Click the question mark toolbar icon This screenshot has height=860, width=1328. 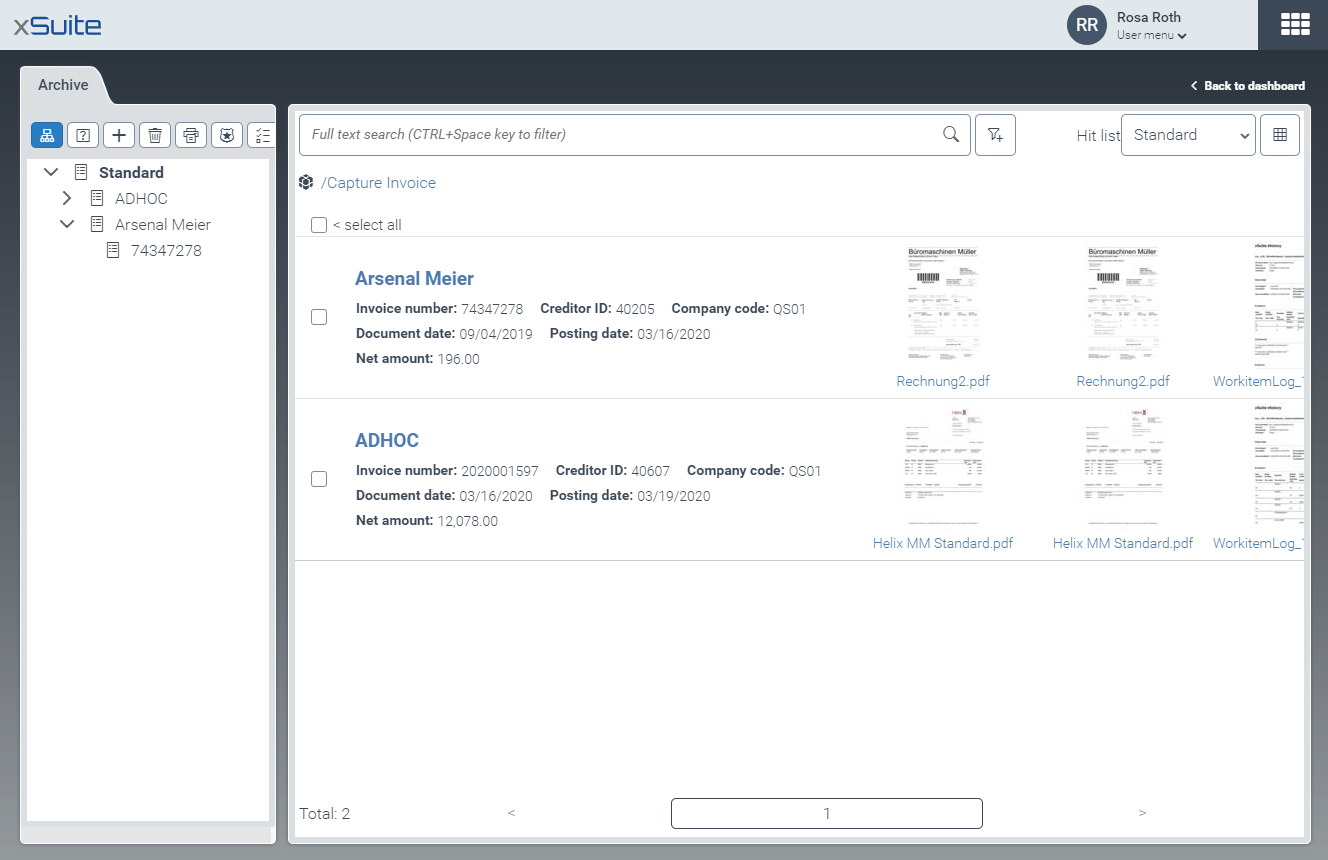coord(83,135)
